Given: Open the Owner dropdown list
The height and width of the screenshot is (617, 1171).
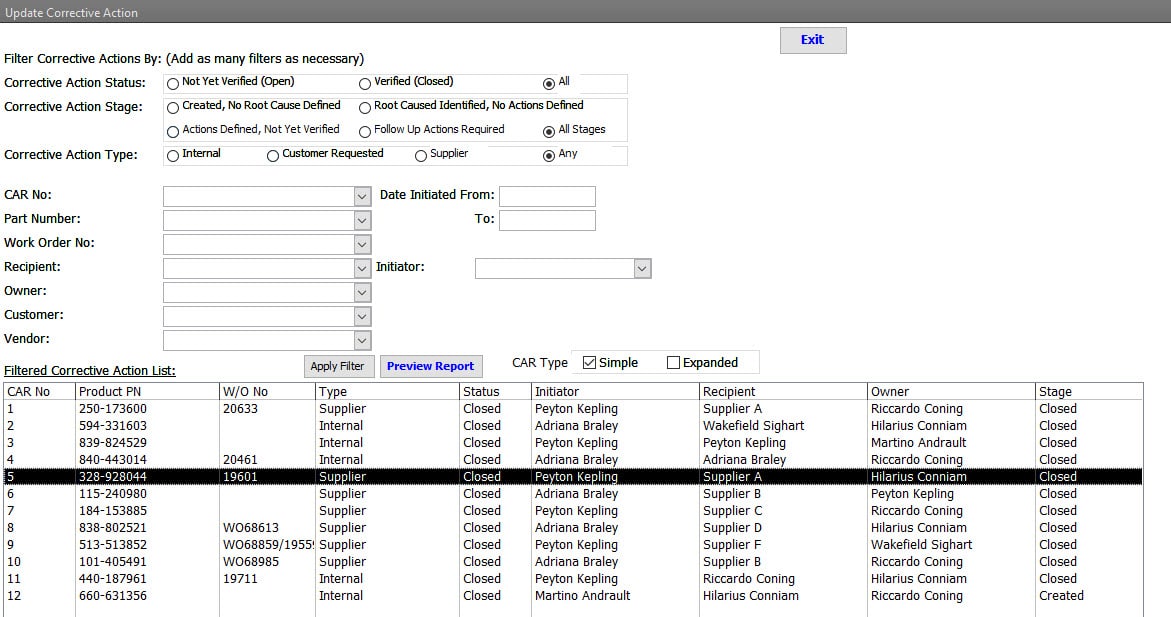Looking at the screenshot, I should pyautogui.click(x=362, y=292).
